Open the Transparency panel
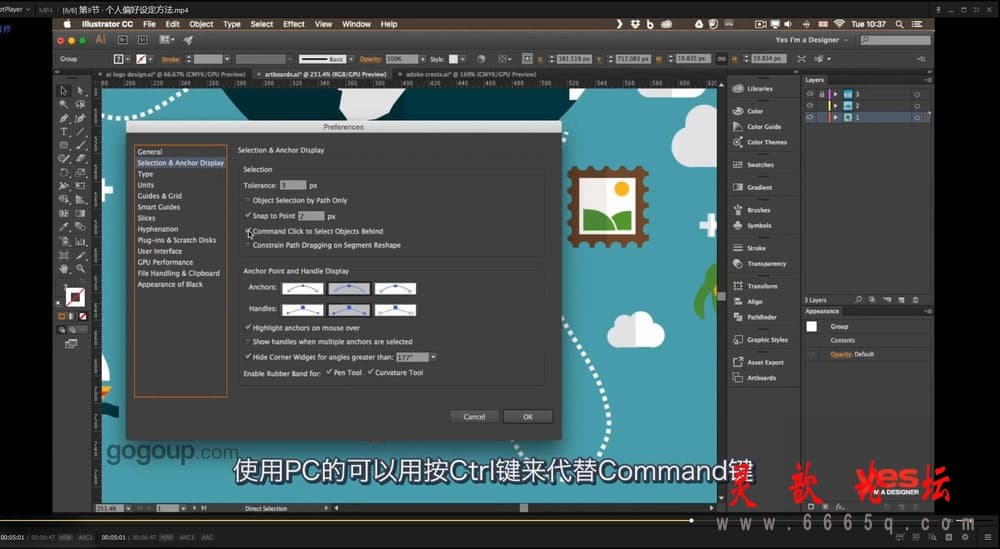The image size is (1000, 549). point(760,264)
